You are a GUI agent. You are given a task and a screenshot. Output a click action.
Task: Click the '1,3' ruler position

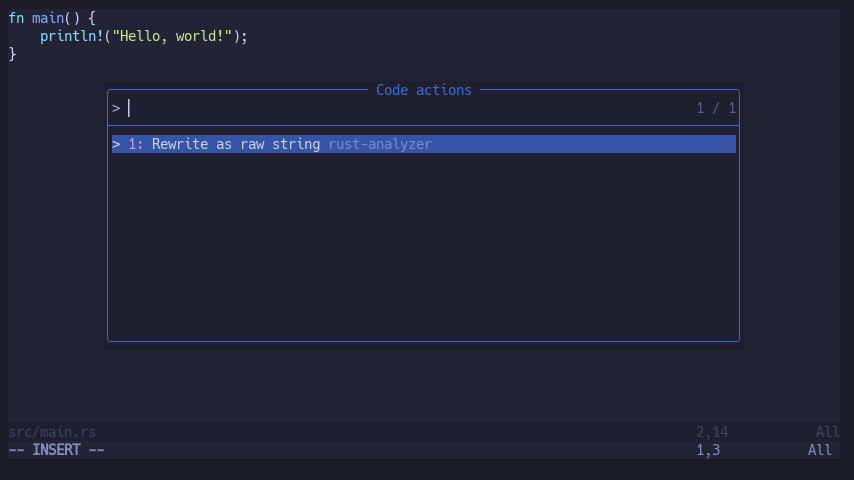coord(708,450)
